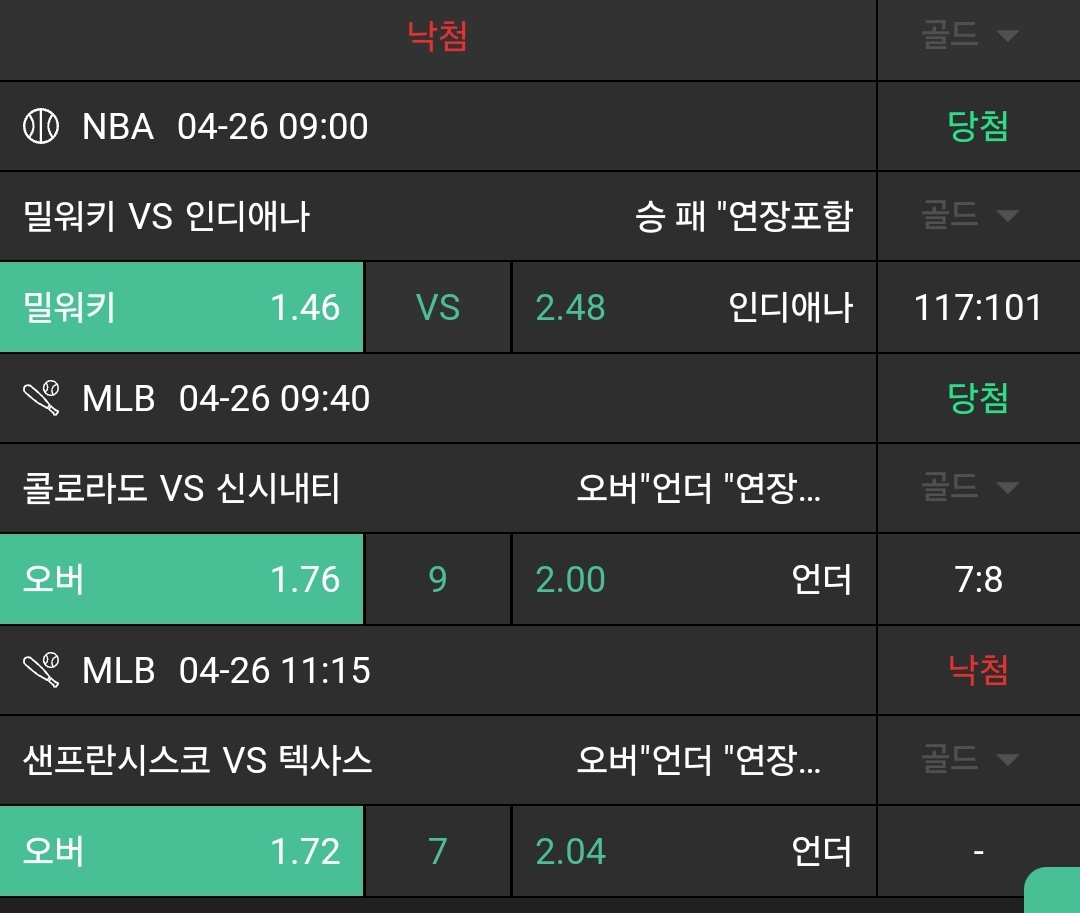The width and height of the screenshot is (1080, 913).
Task: Click the 117:101 final score cell
Action: 978,308
